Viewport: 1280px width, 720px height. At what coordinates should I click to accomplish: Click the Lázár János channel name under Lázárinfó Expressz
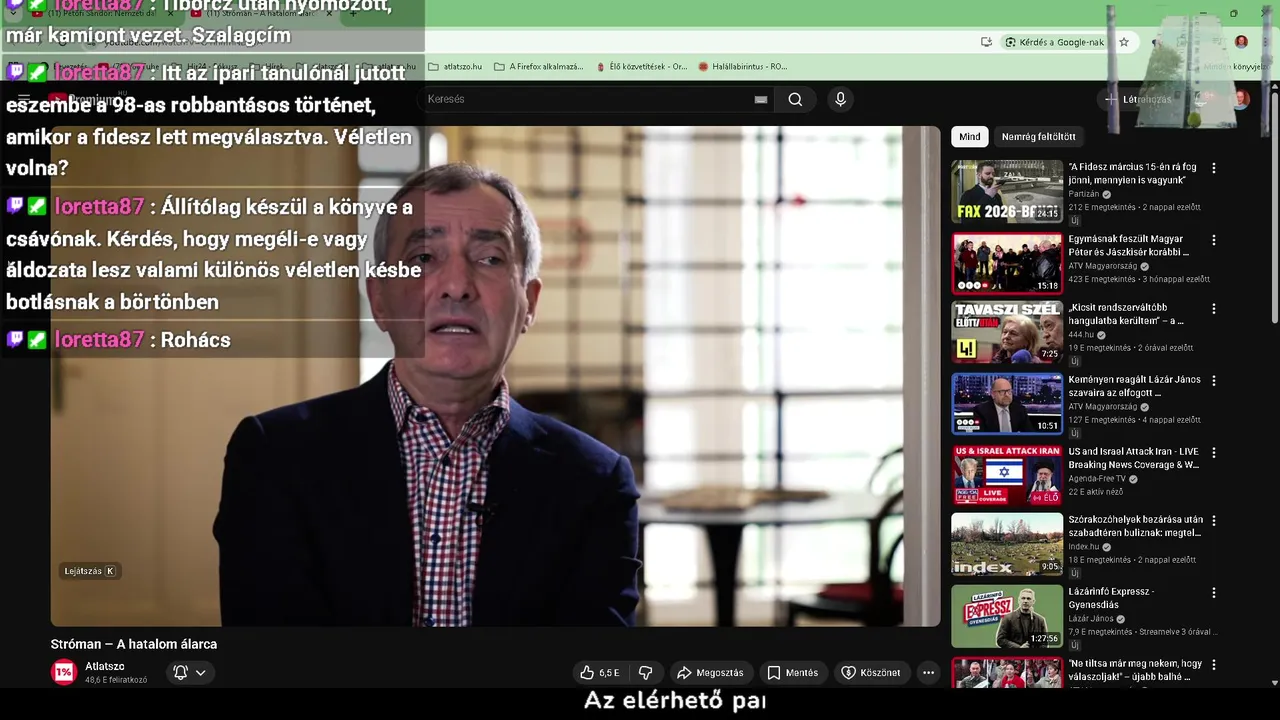pos(1090,619)
